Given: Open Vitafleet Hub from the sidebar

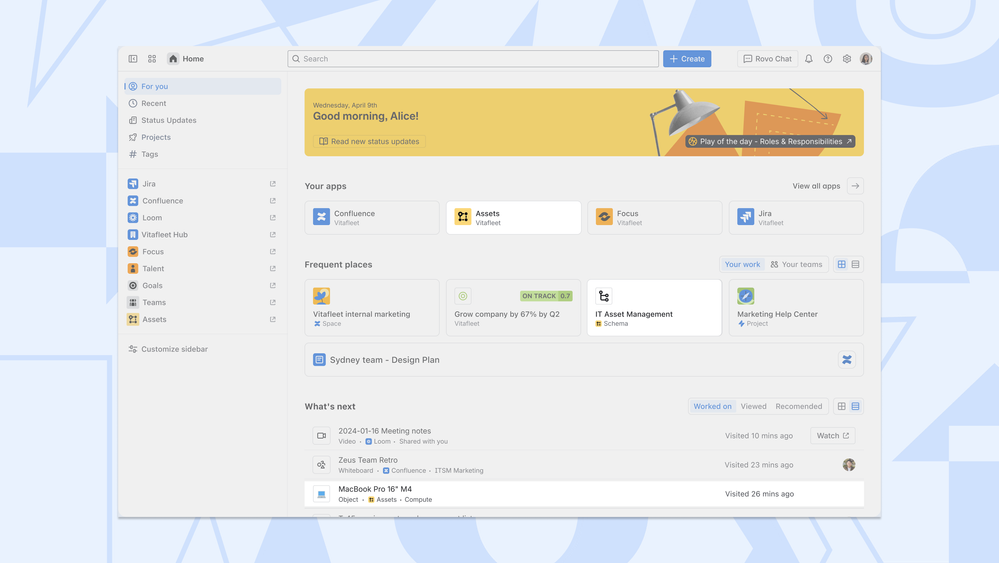Looking at the screenshot, I should [x=203, y=234].
